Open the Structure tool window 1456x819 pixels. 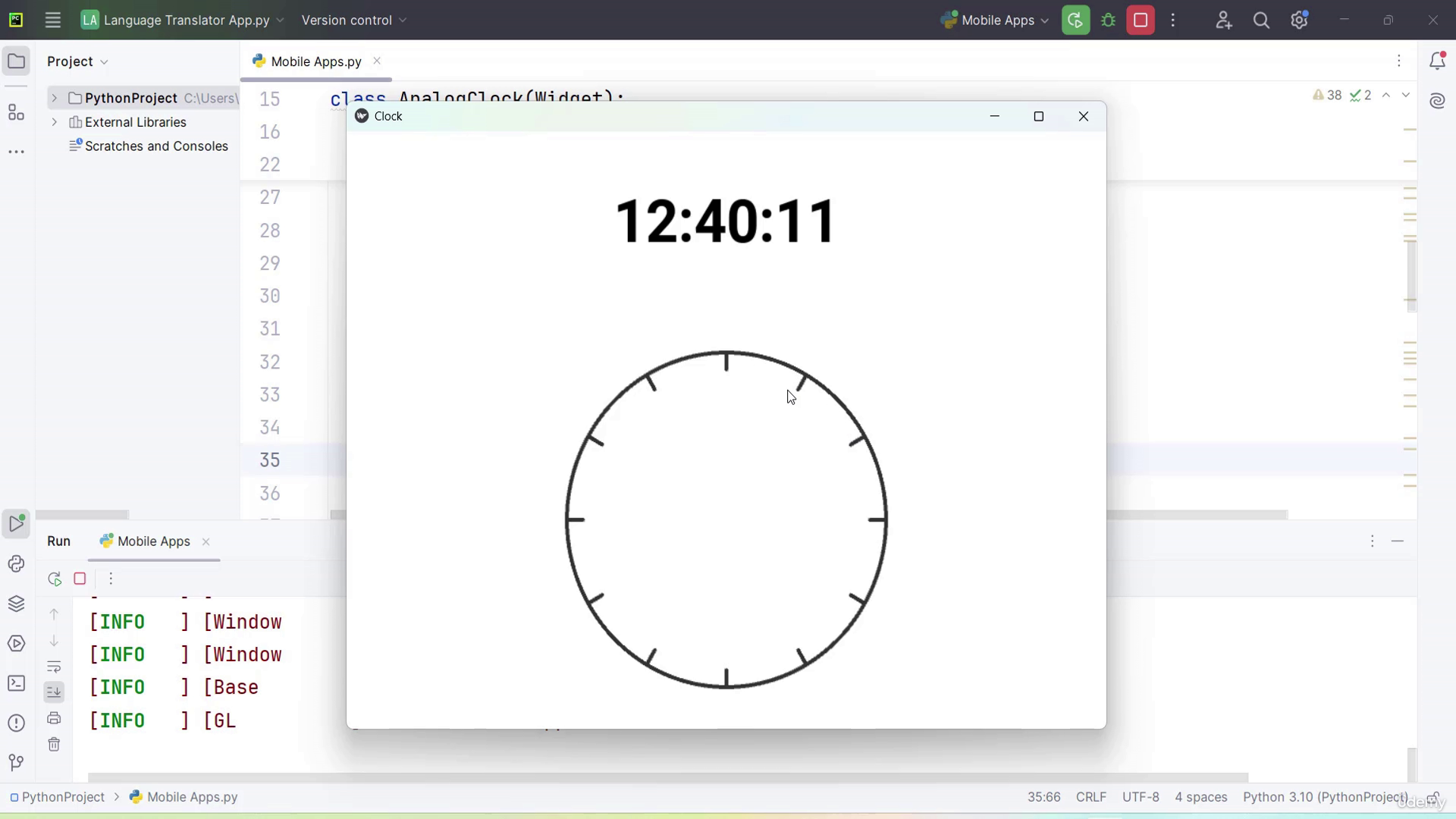pos(16,112)
